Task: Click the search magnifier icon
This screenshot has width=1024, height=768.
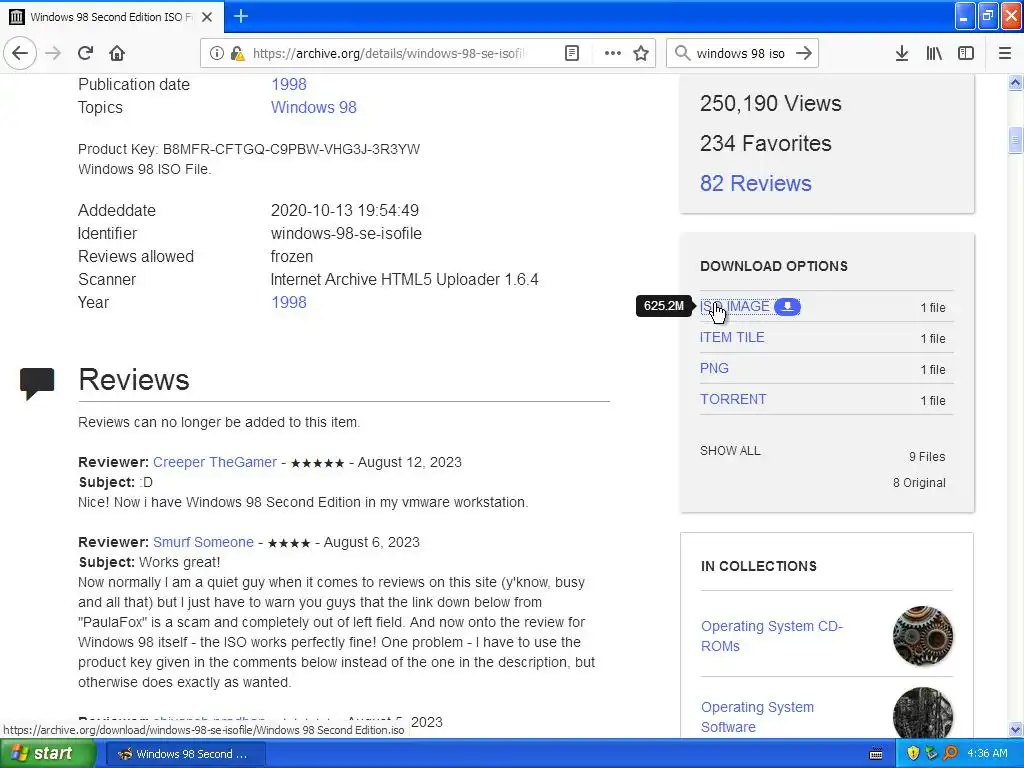Action: pyautogui.click(x=682, y=53)
